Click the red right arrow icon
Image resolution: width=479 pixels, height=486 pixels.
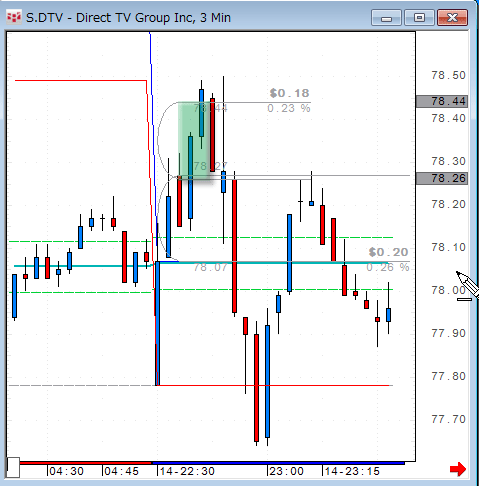coord(458,469)
